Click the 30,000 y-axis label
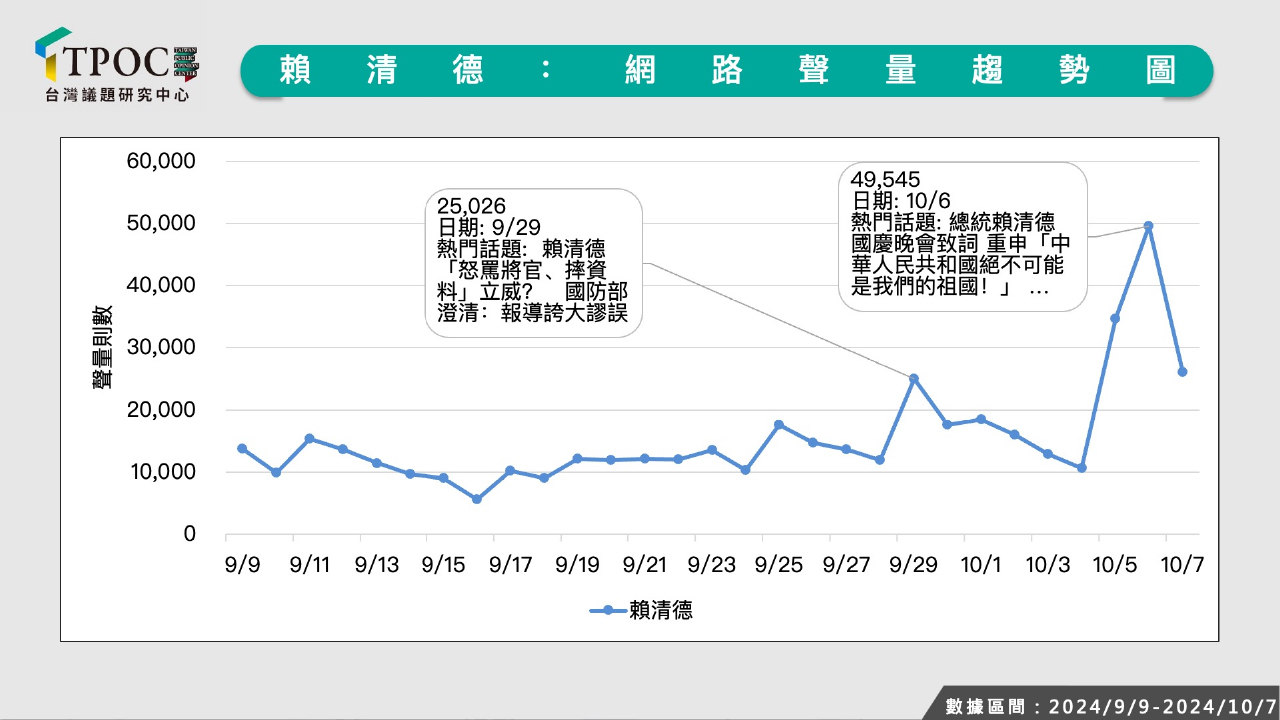 point(161,348)
